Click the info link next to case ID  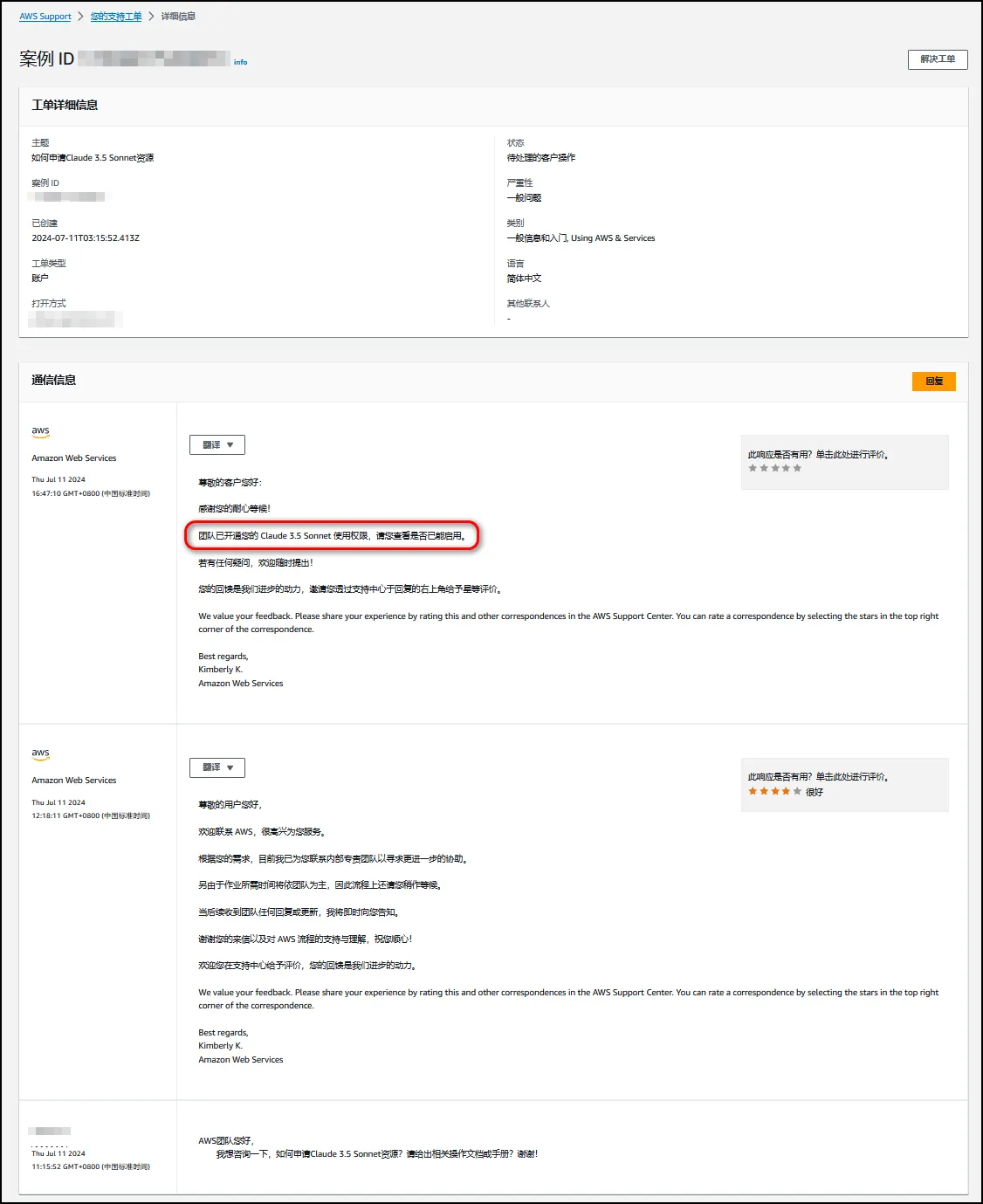pyautogui.click(x=240, y=62)
